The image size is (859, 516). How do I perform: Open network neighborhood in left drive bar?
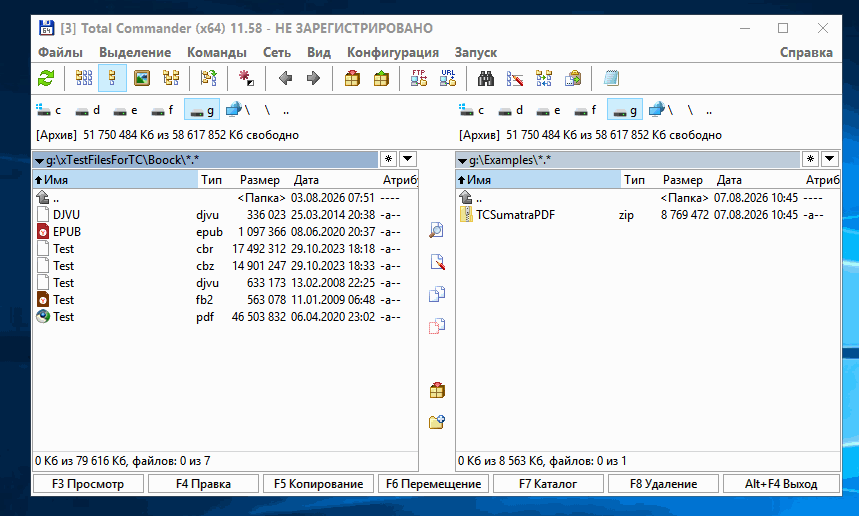coord(238,110)
